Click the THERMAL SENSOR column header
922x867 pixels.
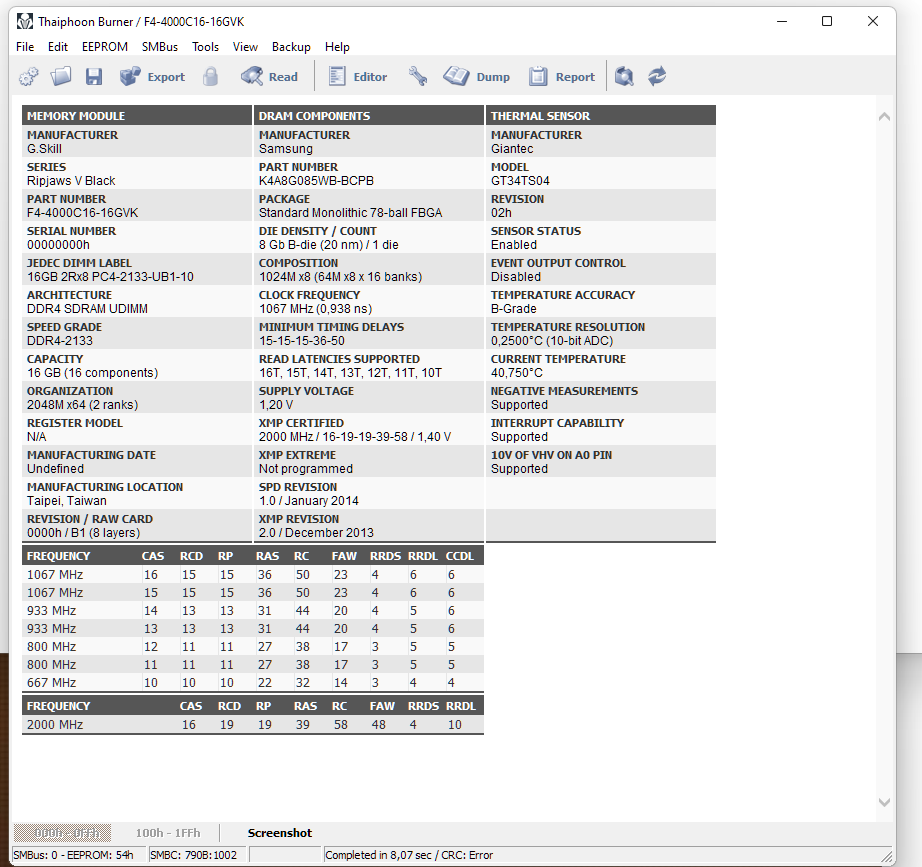(x=601, y=115)
